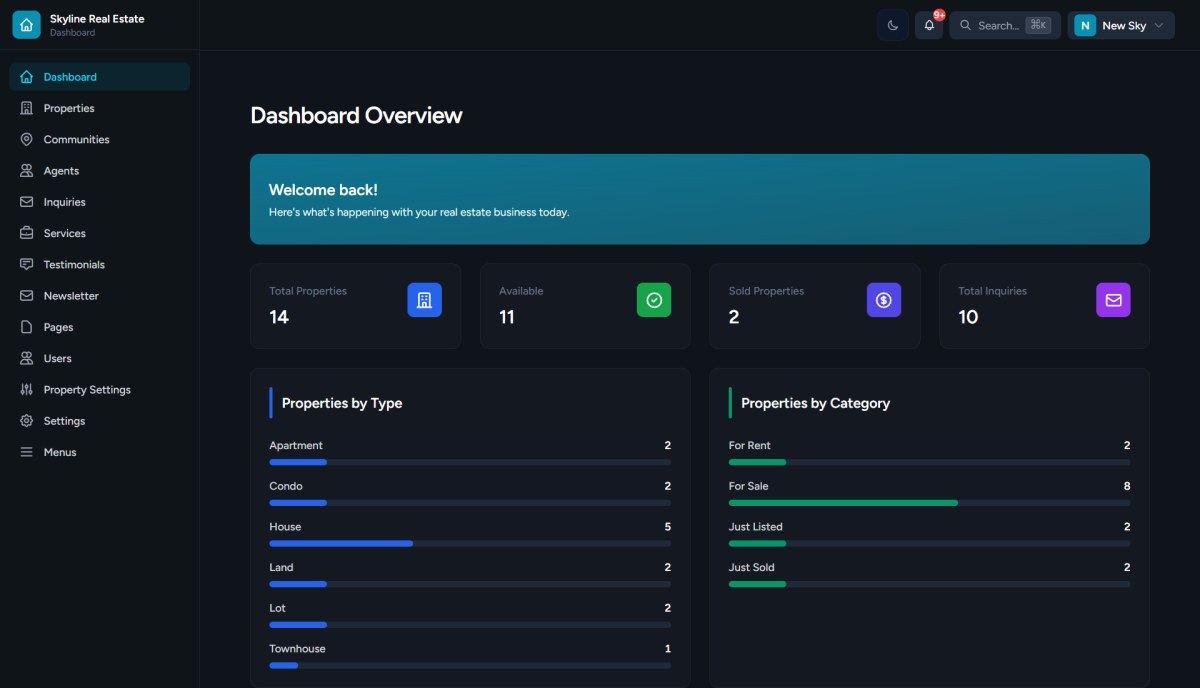Click the ⌘K shortcut badge
This screenshot has height=688, width=1200.
(1038, 25)
